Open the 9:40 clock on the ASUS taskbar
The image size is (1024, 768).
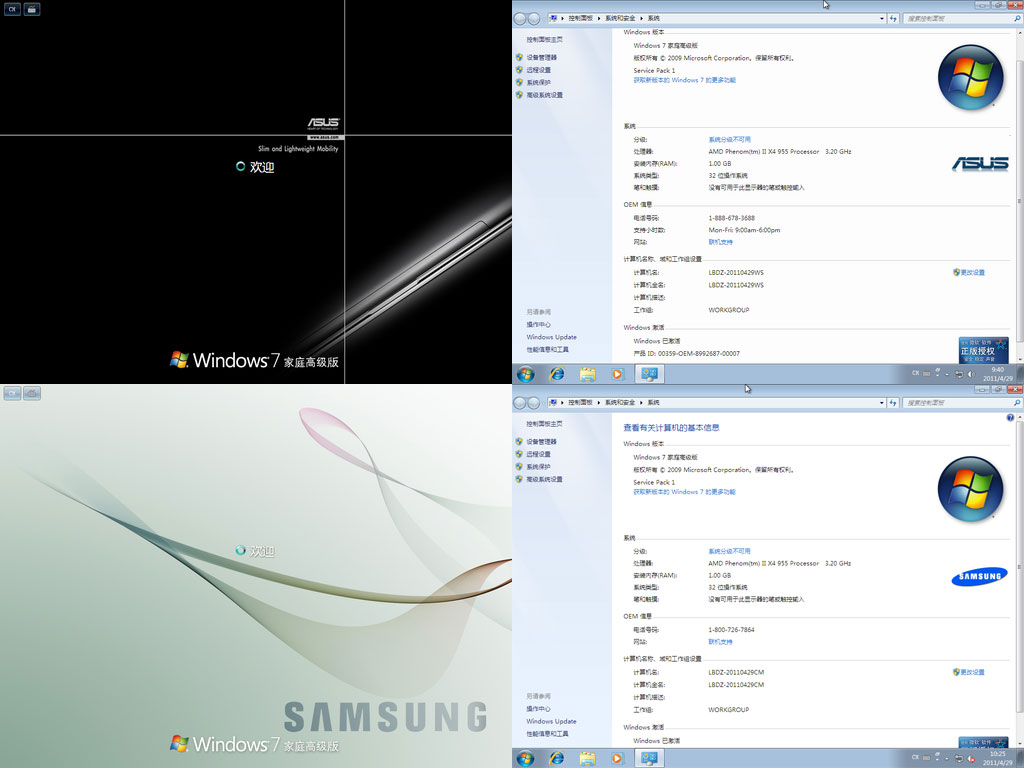(998, 374)
